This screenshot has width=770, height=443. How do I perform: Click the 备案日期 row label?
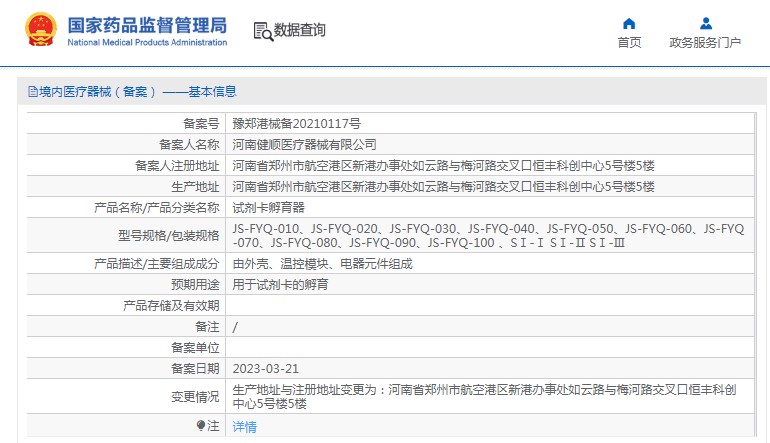[195, 369]
